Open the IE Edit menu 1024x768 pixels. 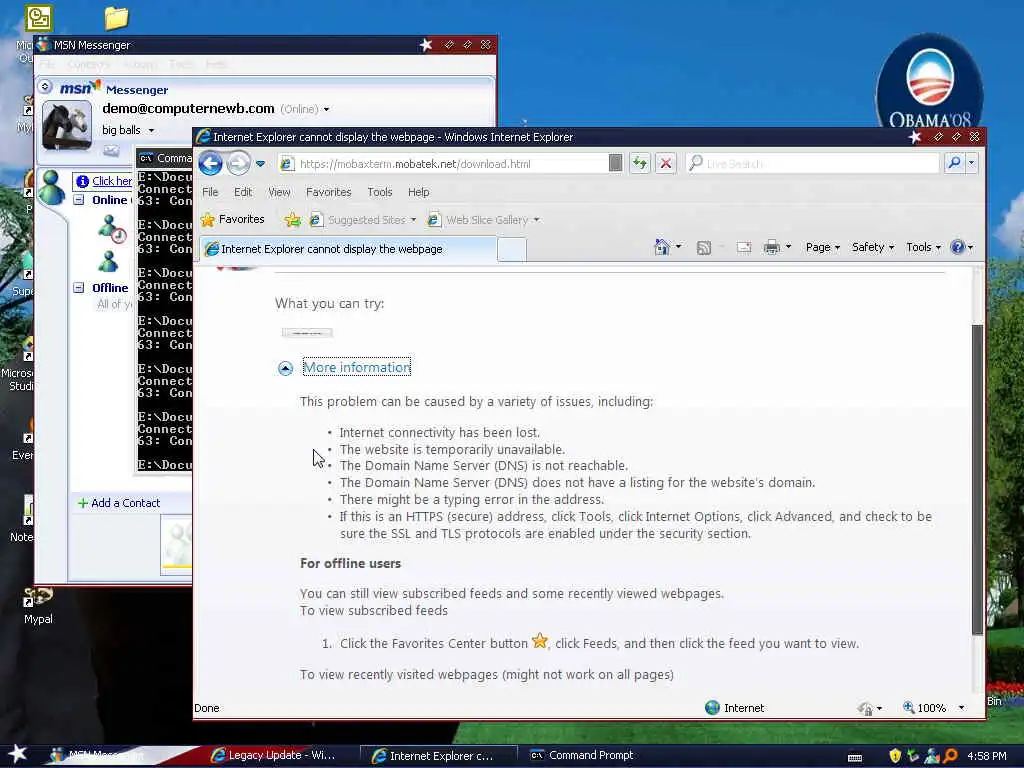(243, 192)
